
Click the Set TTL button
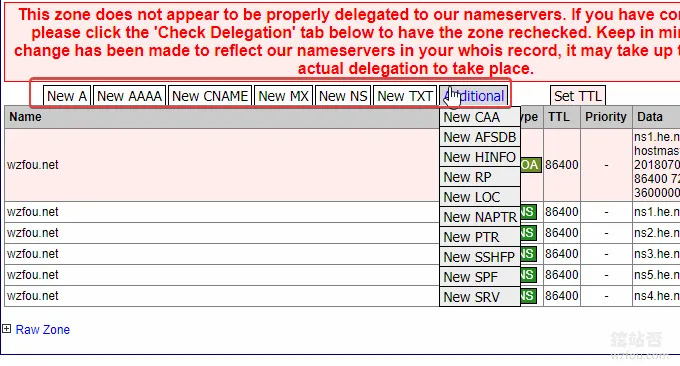578,96
